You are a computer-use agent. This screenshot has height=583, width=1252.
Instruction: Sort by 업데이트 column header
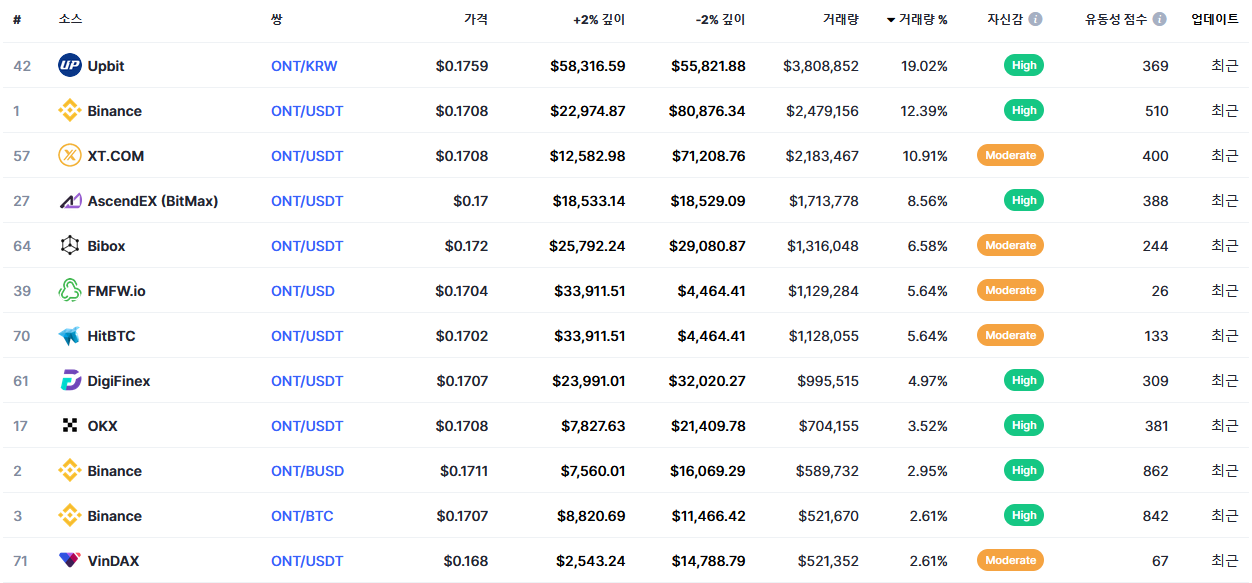(x=1215, y=19)
